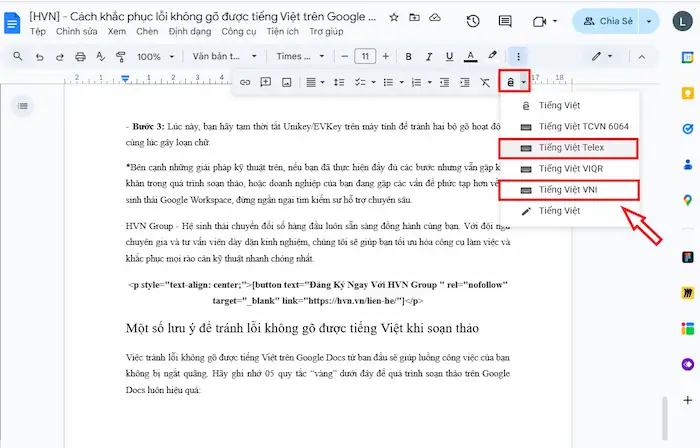Select Tiếng Việt Telex input method
This screenshot has width=700, height=448.
pos(570,148)
